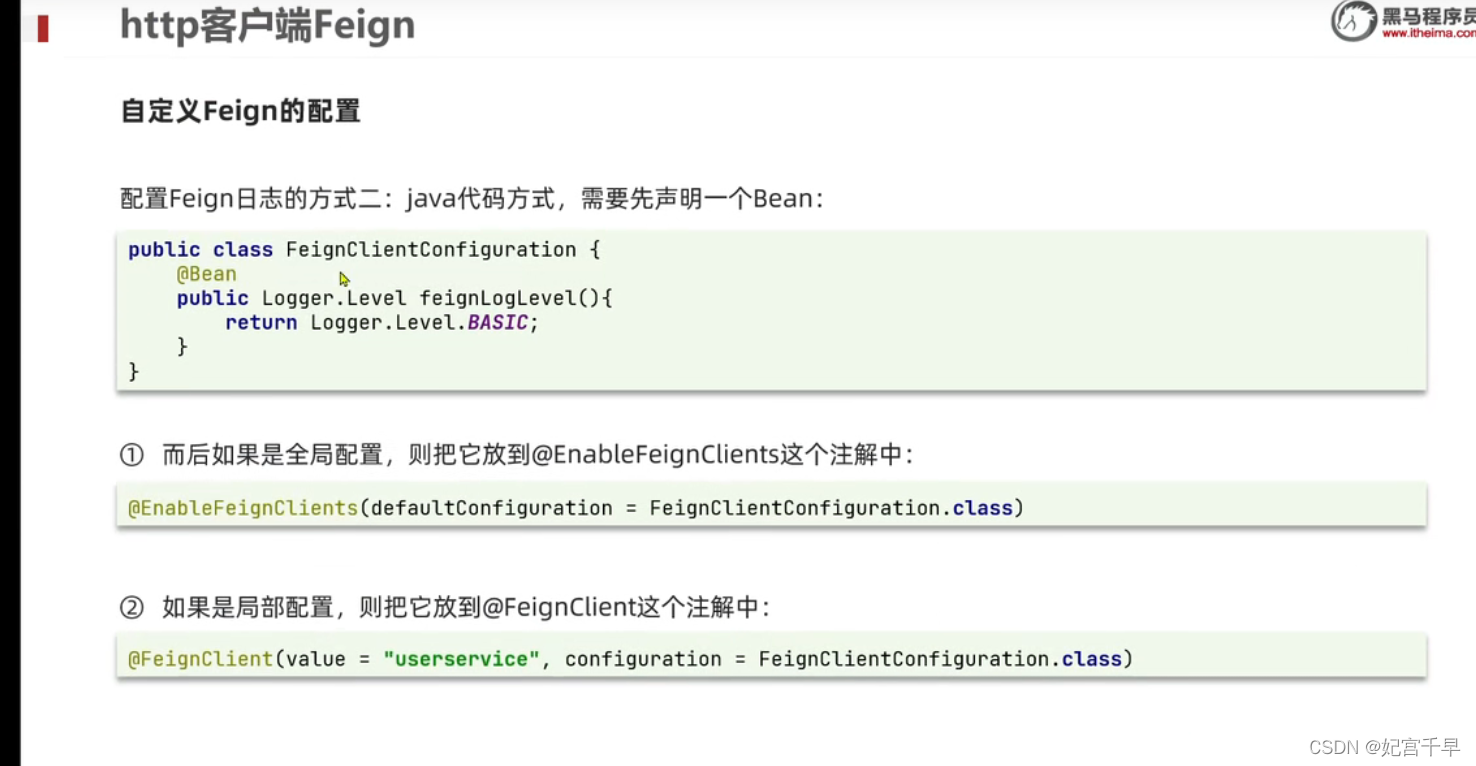
Task: Click the circled number ② marker
Action: 132,607
